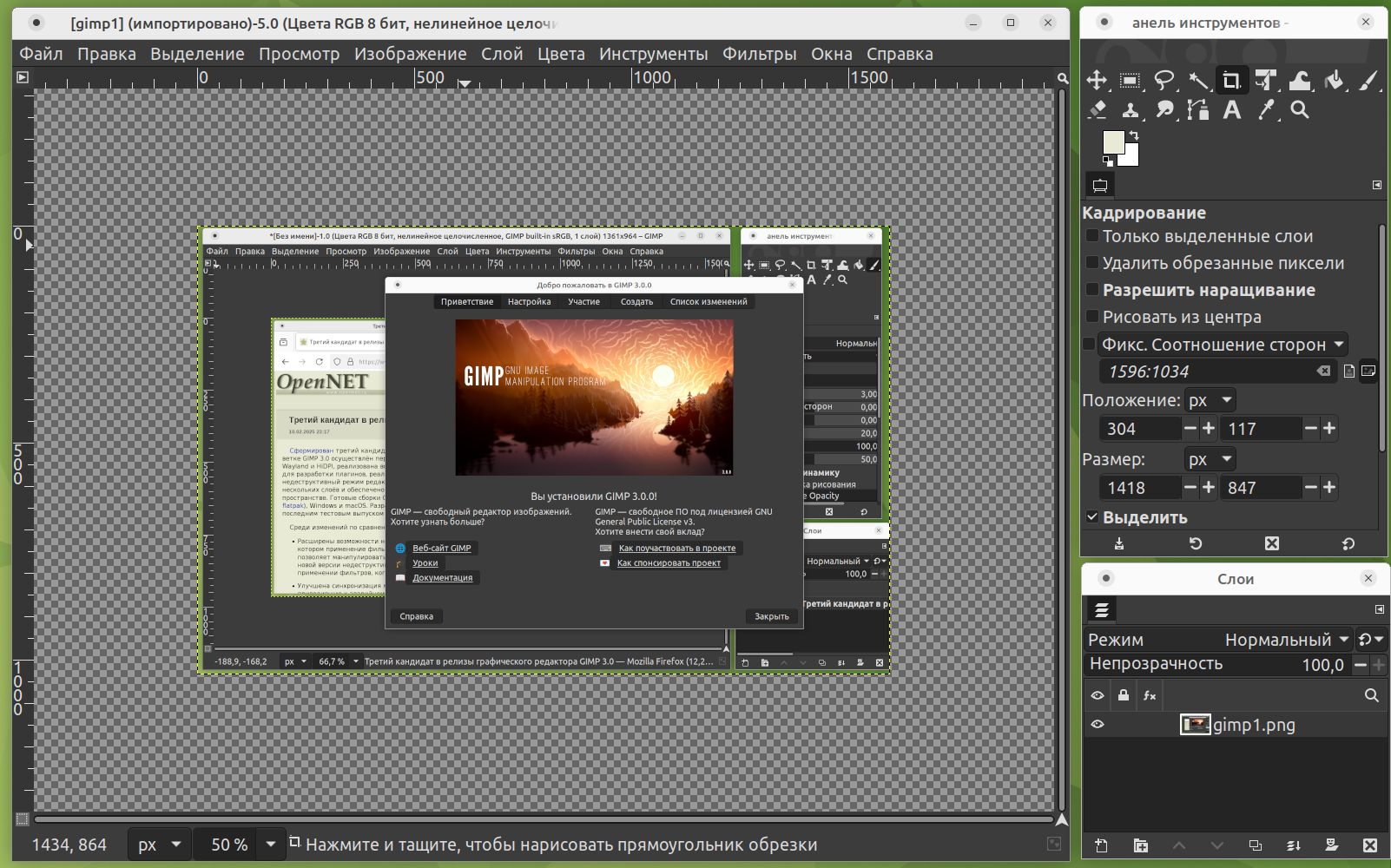Screen dimensions: 1391x868
Task: Create a new layer in Слои panel
Action: point(1101,845)
